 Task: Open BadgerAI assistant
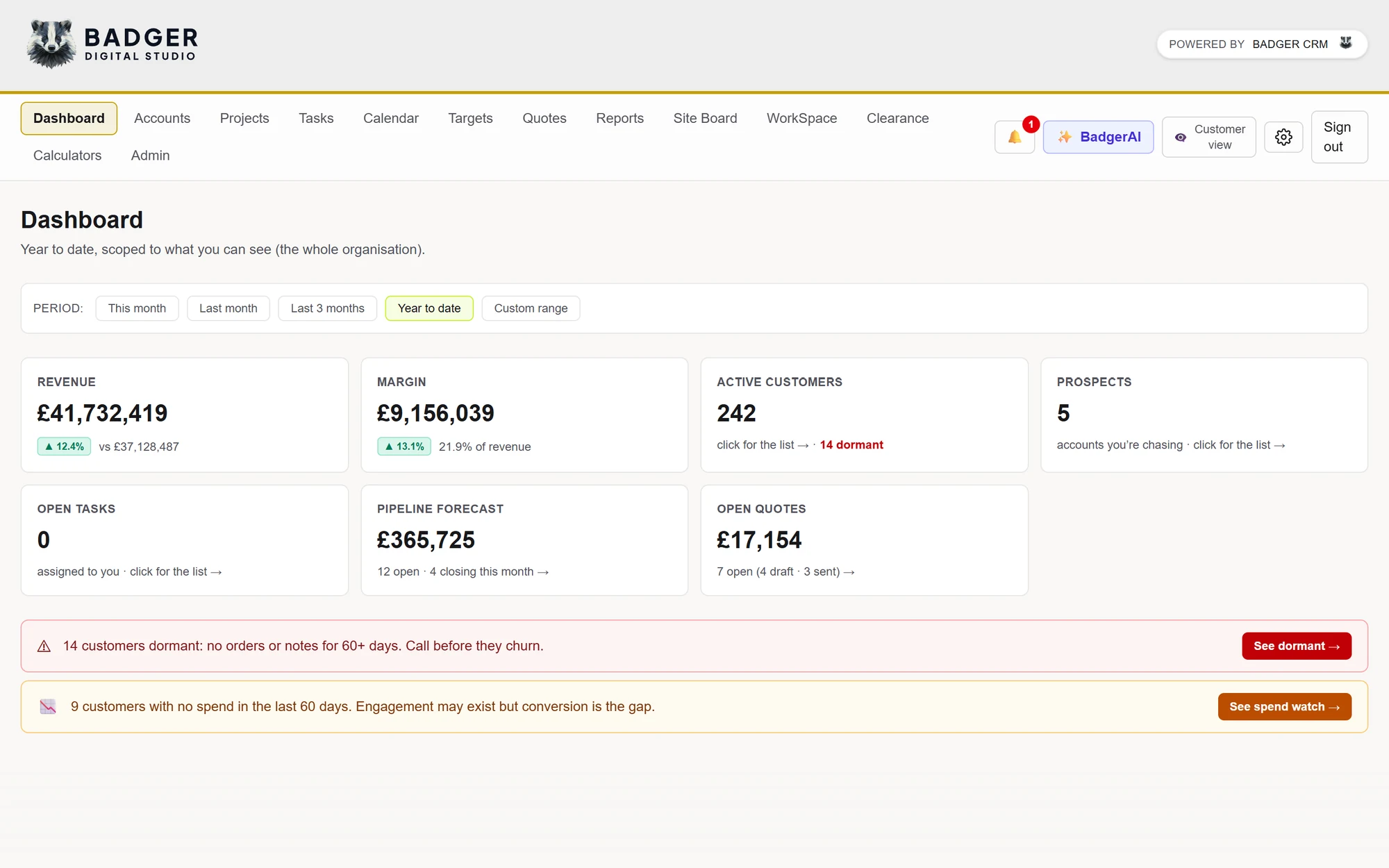tap(1098, 137)
